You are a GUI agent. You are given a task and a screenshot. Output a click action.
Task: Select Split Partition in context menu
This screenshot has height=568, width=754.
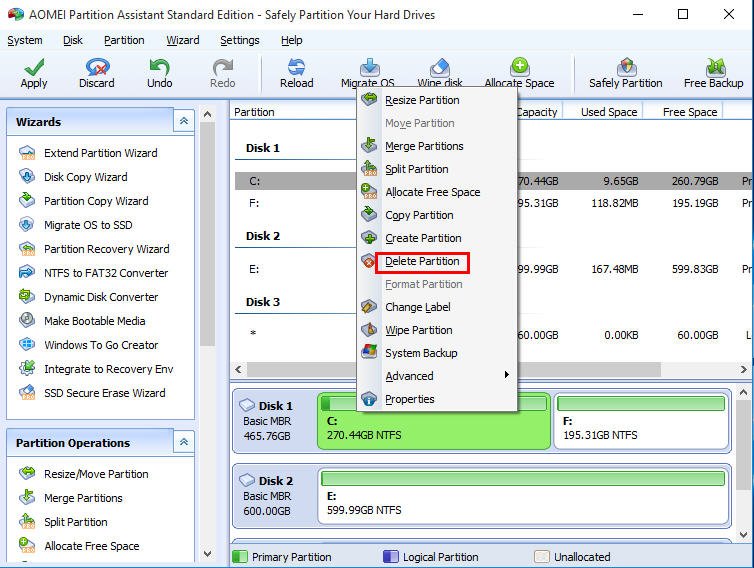437,169
